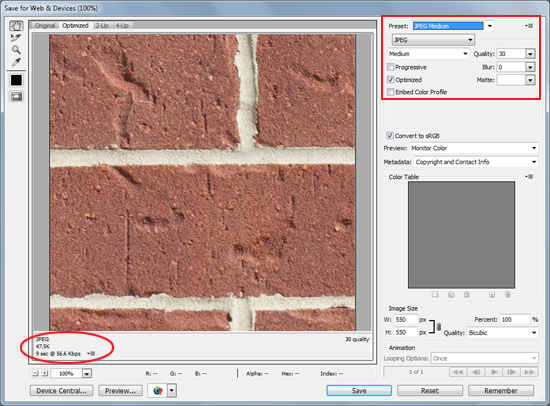
Task: Open the Color Table flyout menu icon
Action: (x=529, y=177)
